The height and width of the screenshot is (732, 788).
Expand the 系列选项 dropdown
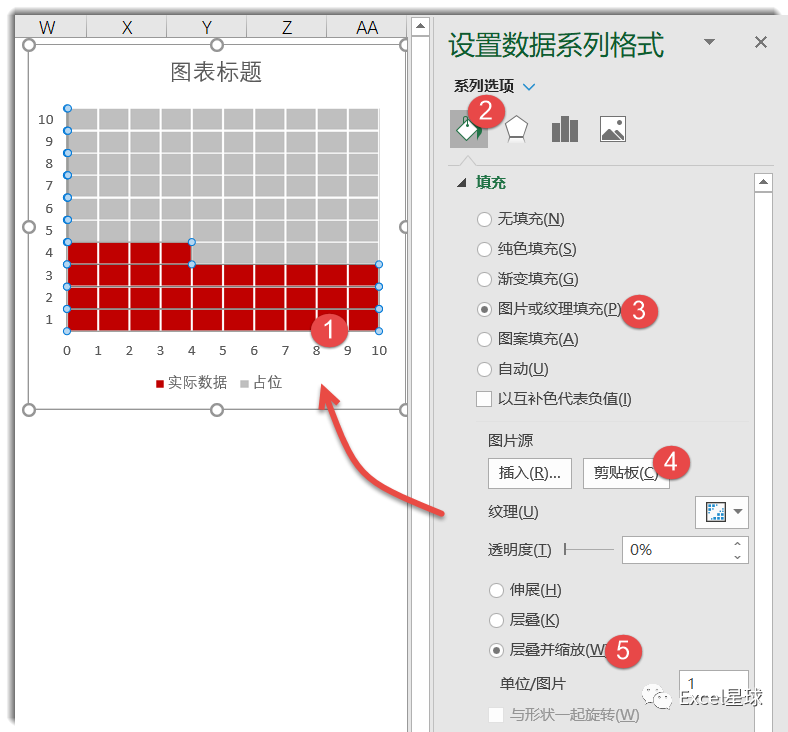click(529, 87)
